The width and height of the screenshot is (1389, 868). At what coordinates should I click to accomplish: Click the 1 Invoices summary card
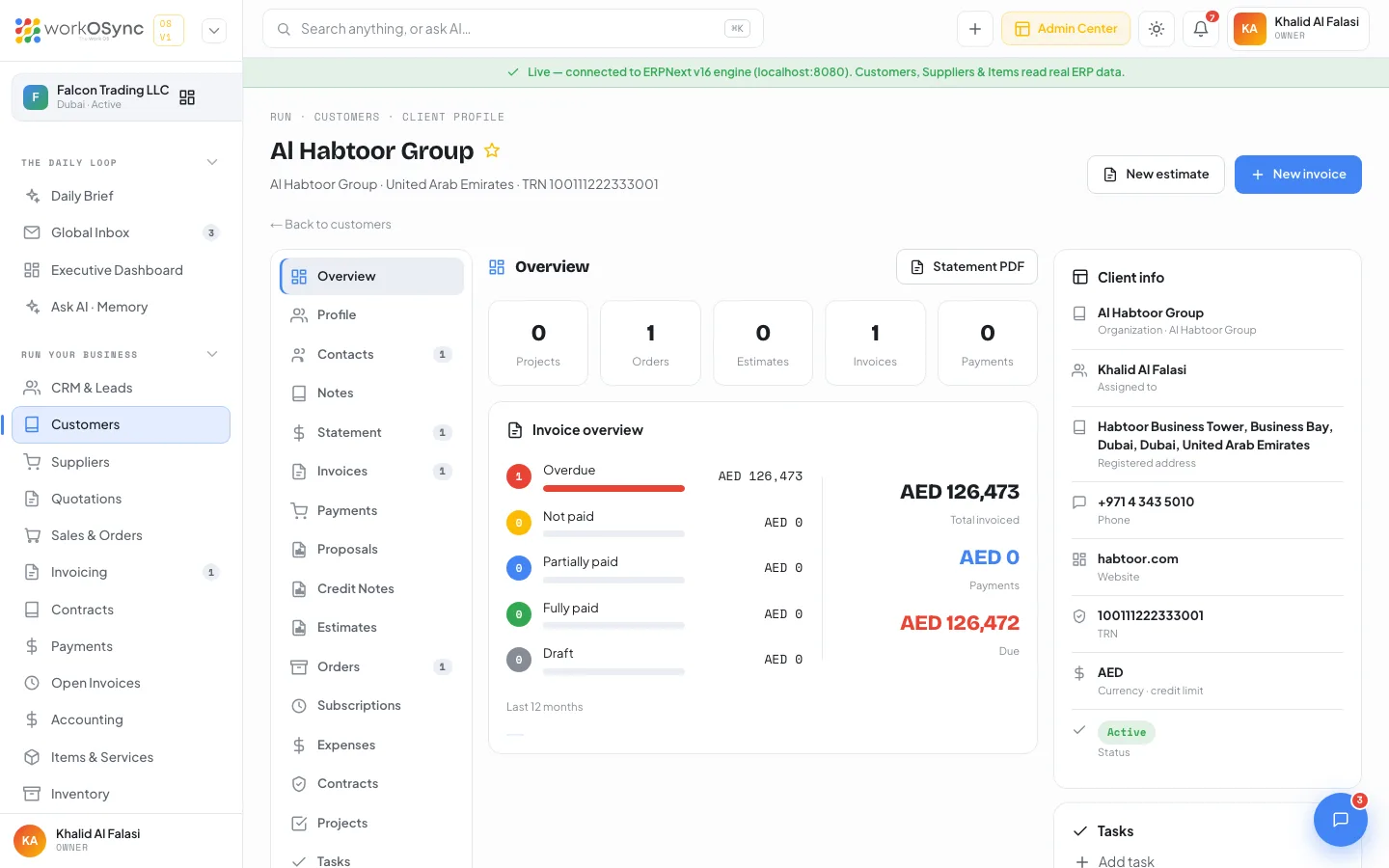point(875,343)
